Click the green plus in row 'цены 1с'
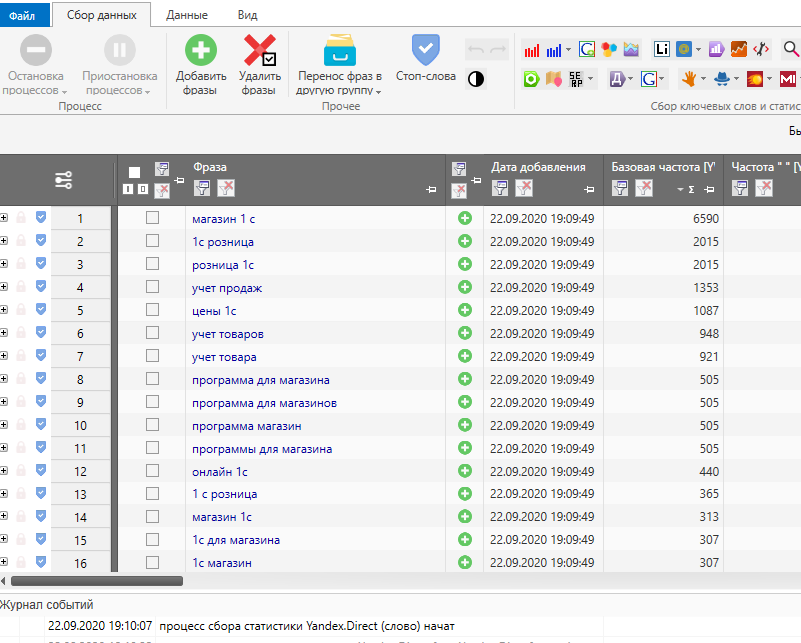Image resolution: width=801 pixels, height=643 pixels. tap(464, 310)
